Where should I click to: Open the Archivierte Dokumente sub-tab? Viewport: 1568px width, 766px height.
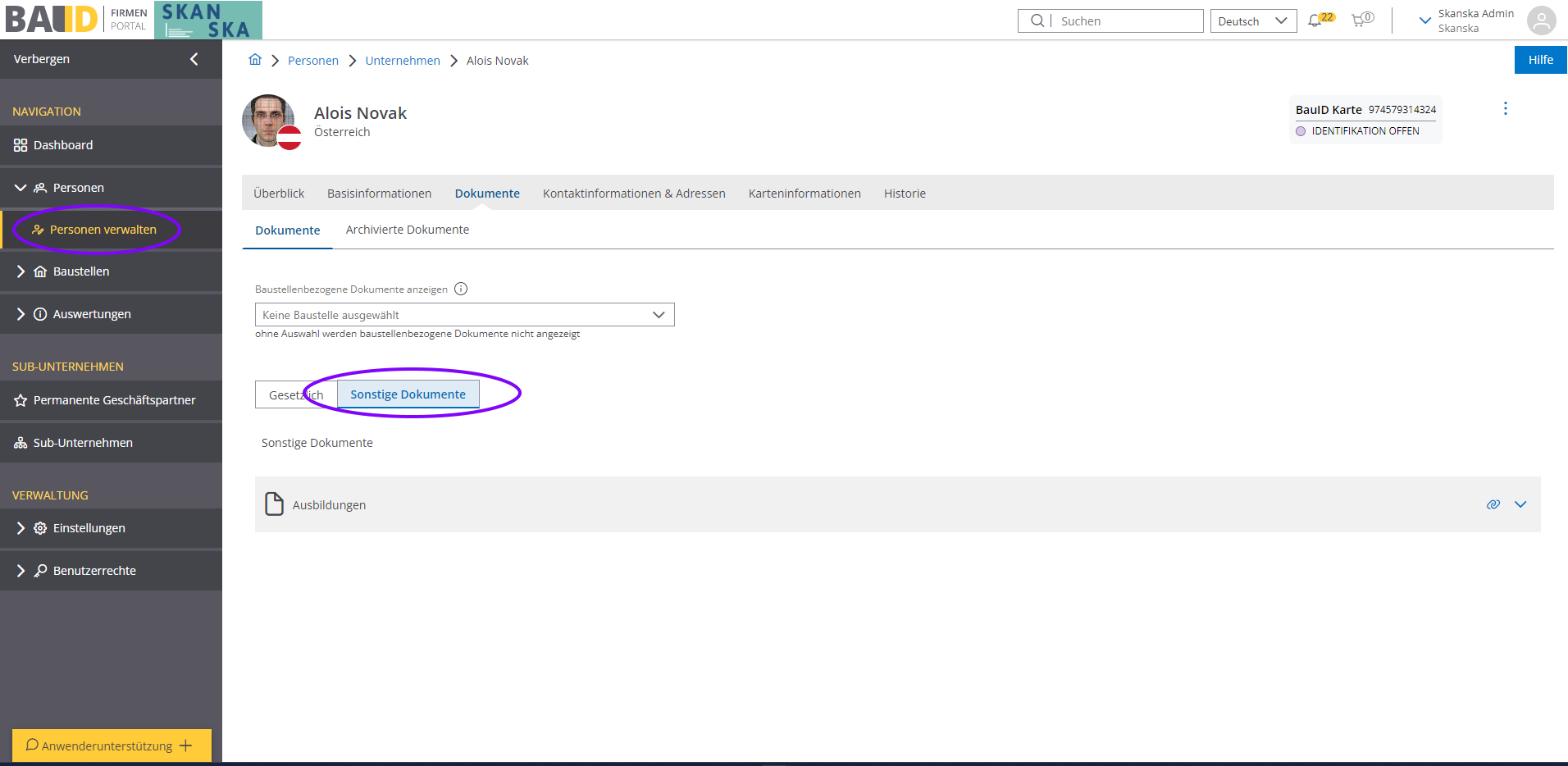pyautogui.click(x=407, y=230)
